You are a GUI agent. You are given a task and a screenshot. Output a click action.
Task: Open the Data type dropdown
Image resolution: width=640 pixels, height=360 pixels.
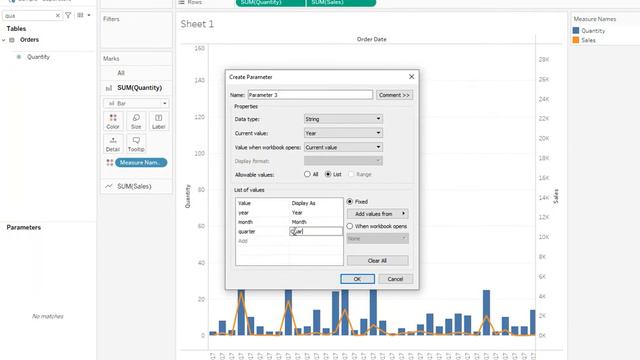343,119
